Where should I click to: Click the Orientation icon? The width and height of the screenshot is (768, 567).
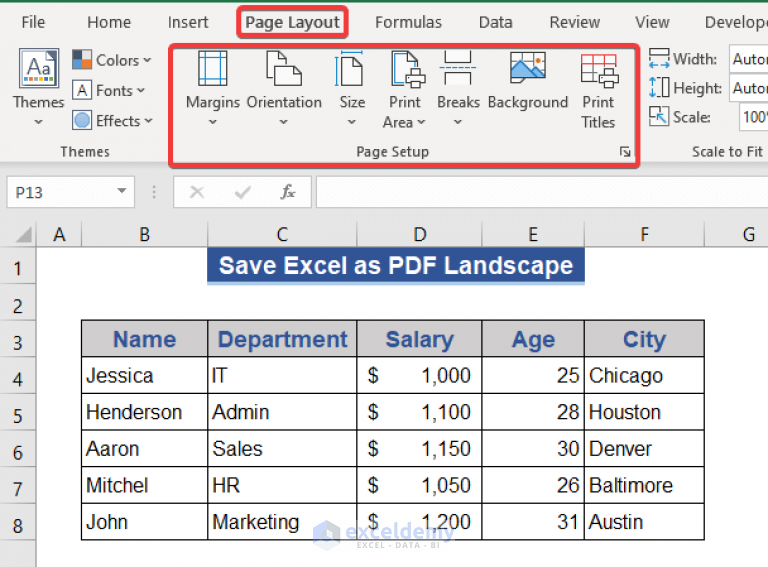[x=284, y=68]
